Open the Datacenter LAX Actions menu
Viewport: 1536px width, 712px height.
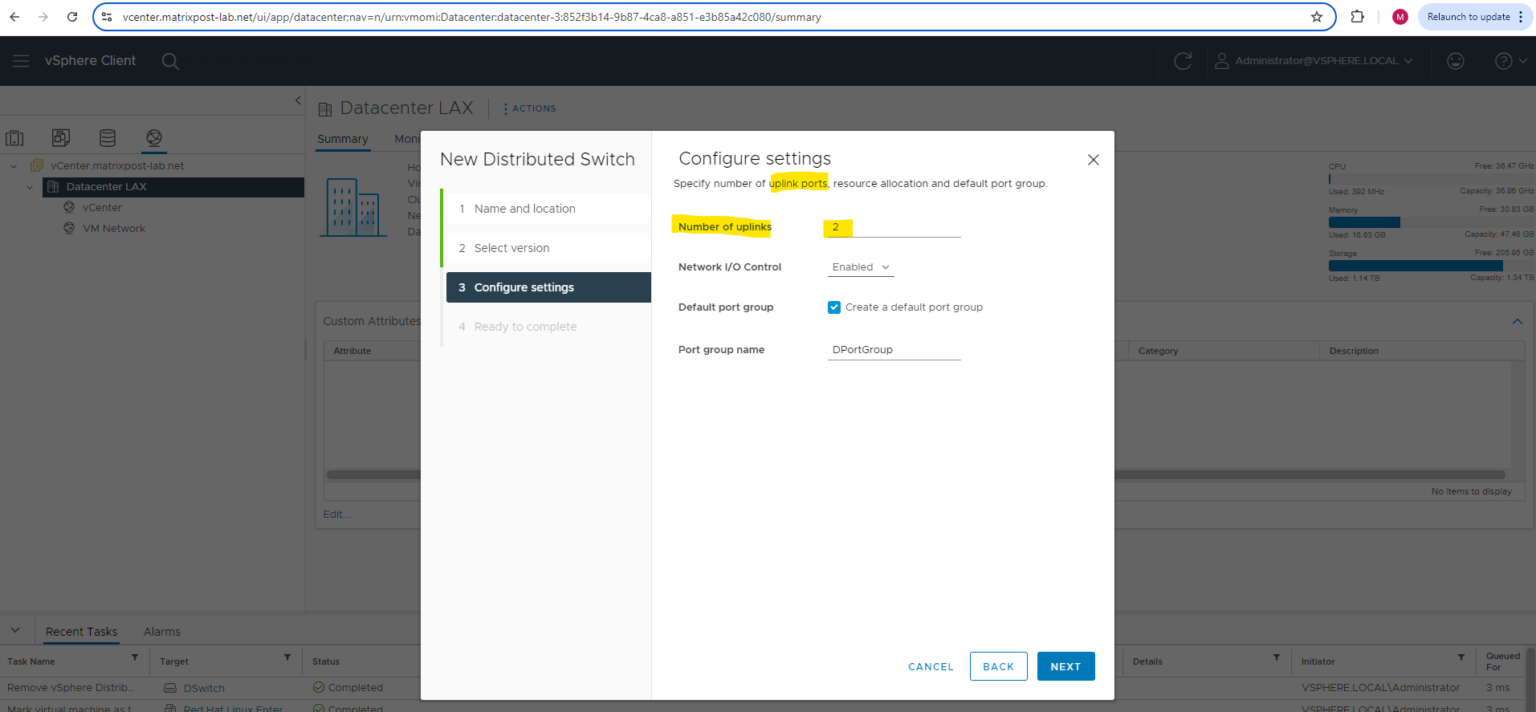[x=530, y=108]
